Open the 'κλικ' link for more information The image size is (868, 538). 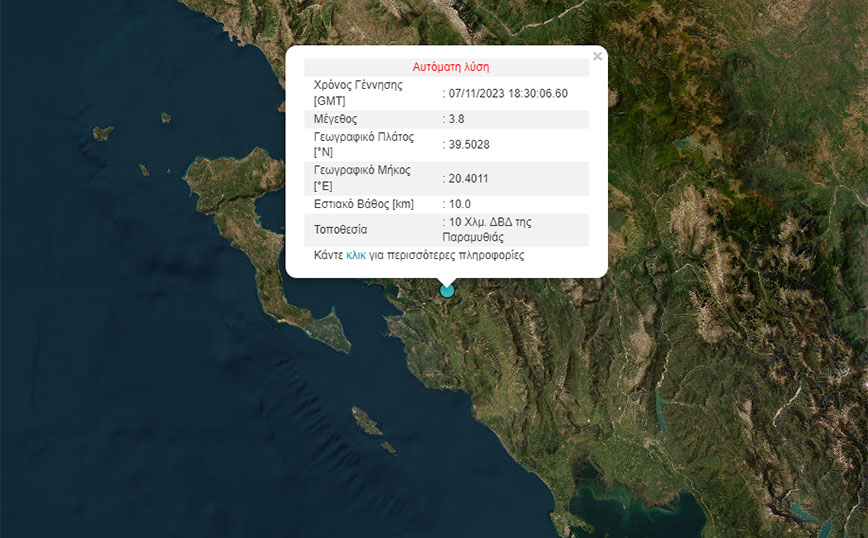[x=356, y=256]
